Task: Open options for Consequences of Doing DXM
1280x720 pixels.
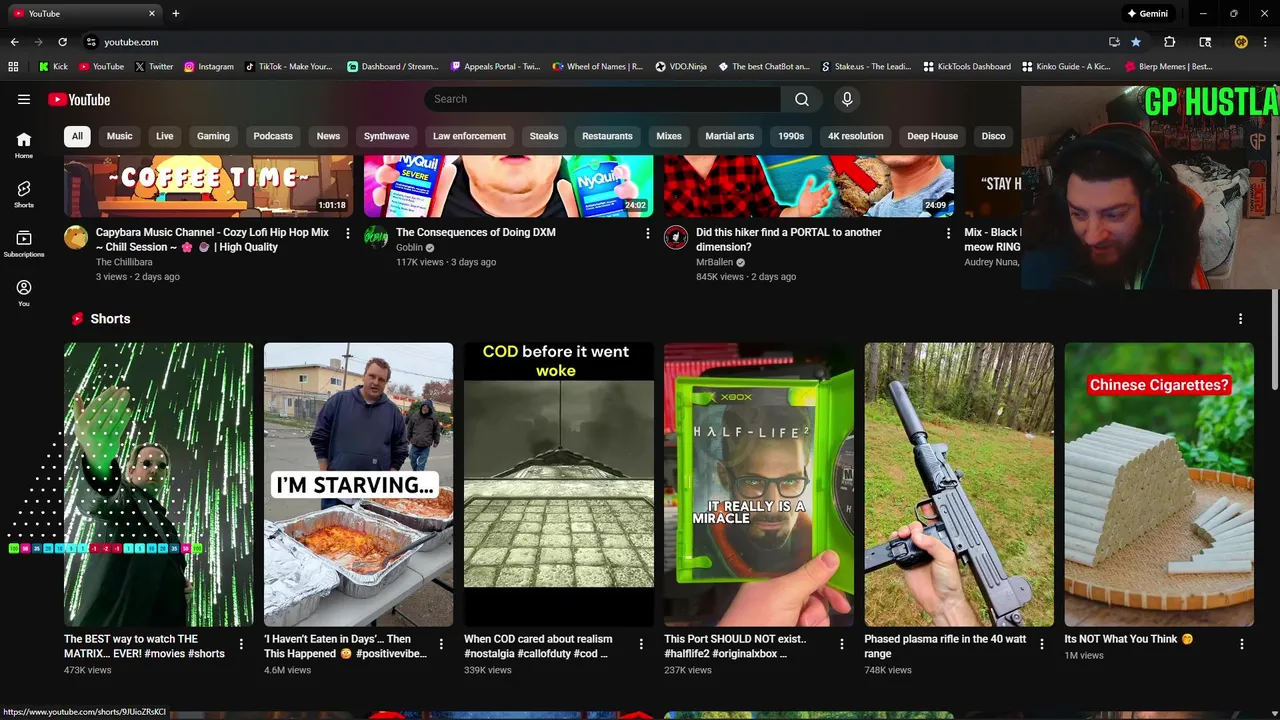Action: [648, 233]
